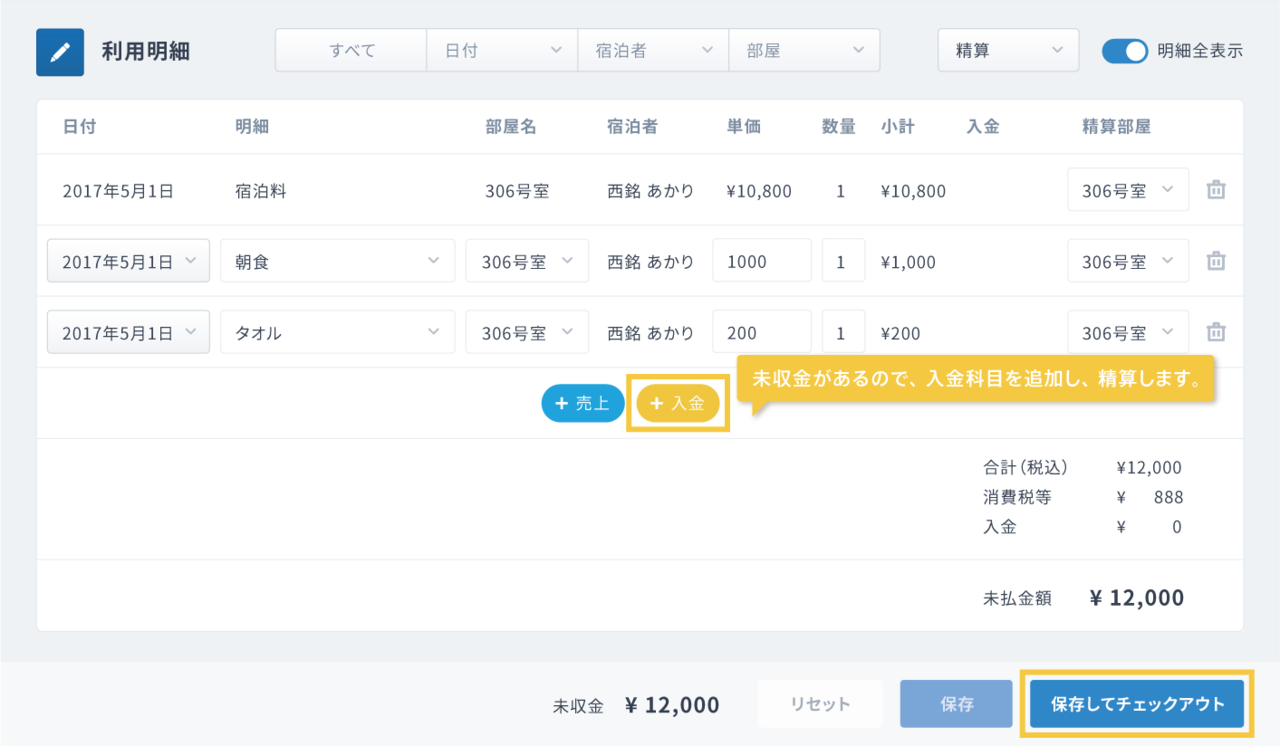Click the リセット button
The width and height of the screenshot is (1280, 746).
(820, 704)
